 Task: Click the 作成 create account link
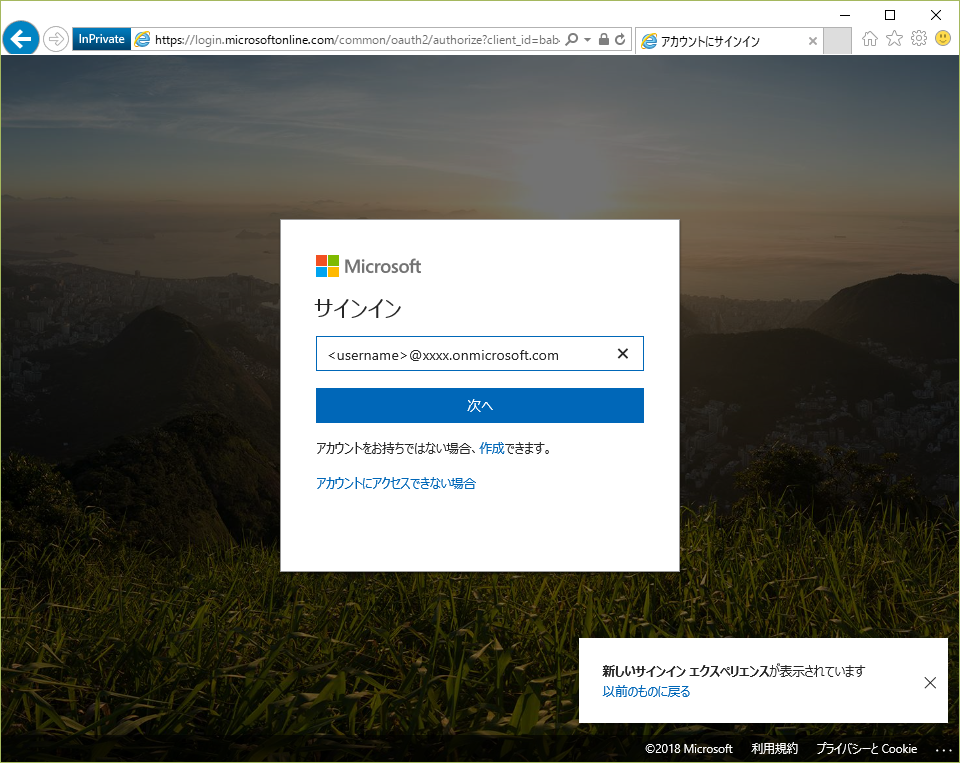(492, 448)
